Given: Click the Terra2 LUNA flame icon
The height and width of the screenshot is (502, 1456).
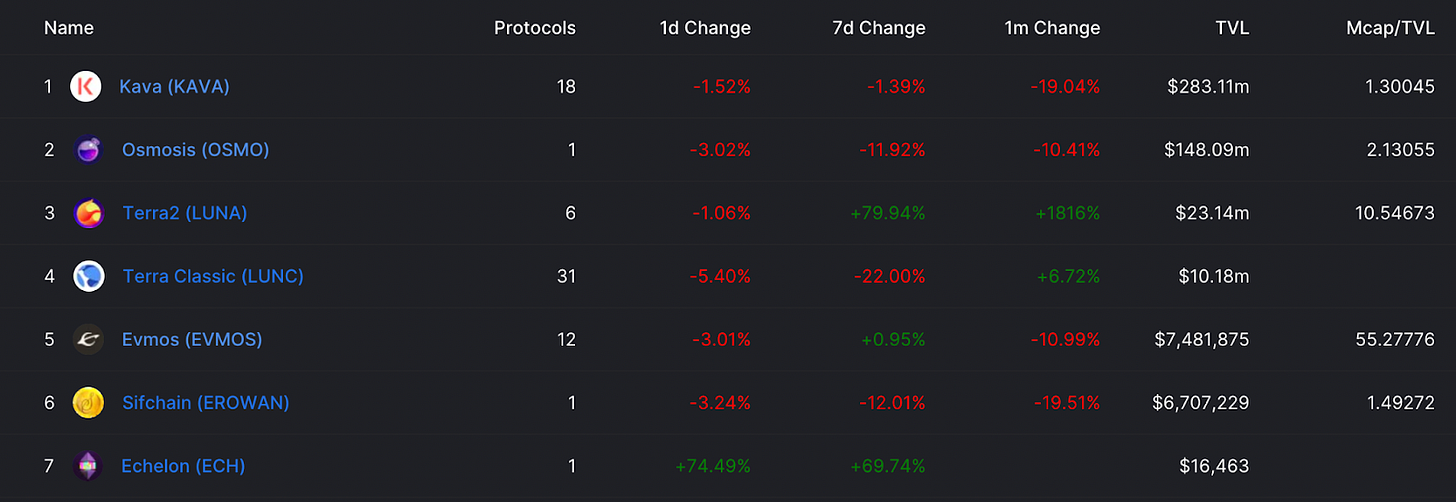Looking at the screenshot, I should tap(88, 213).
